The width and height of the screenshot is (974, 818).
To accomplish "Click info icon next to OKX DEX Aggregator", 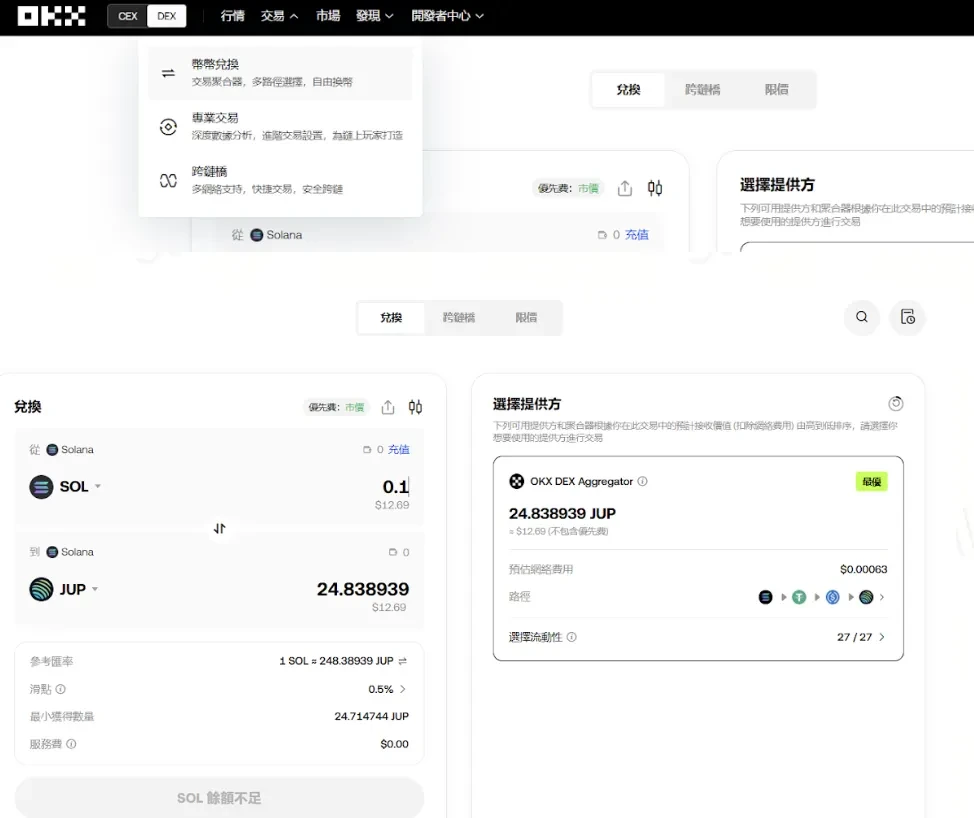I will coord(643,481).
